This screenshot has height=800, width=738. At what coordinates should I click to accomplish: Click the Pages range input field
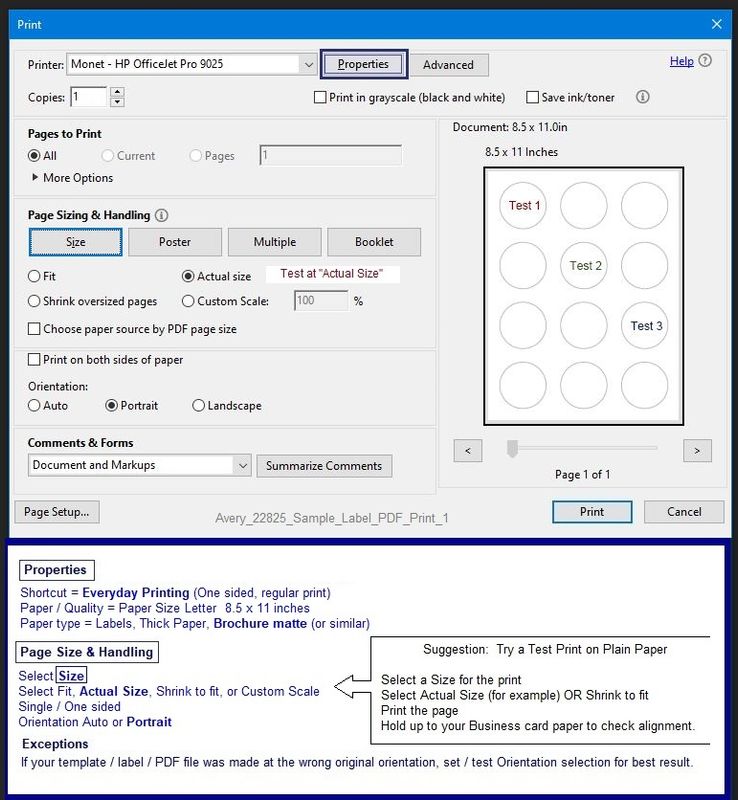[331, 155]
